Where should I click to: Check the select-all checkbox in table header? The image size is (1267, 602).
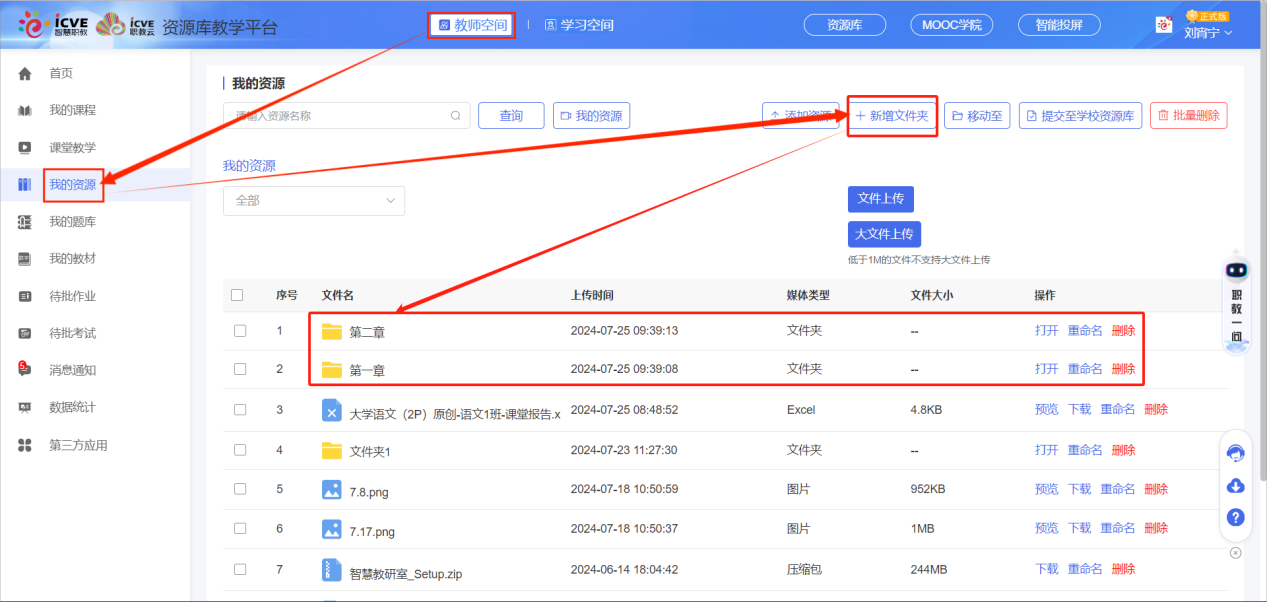coord(239,295)
